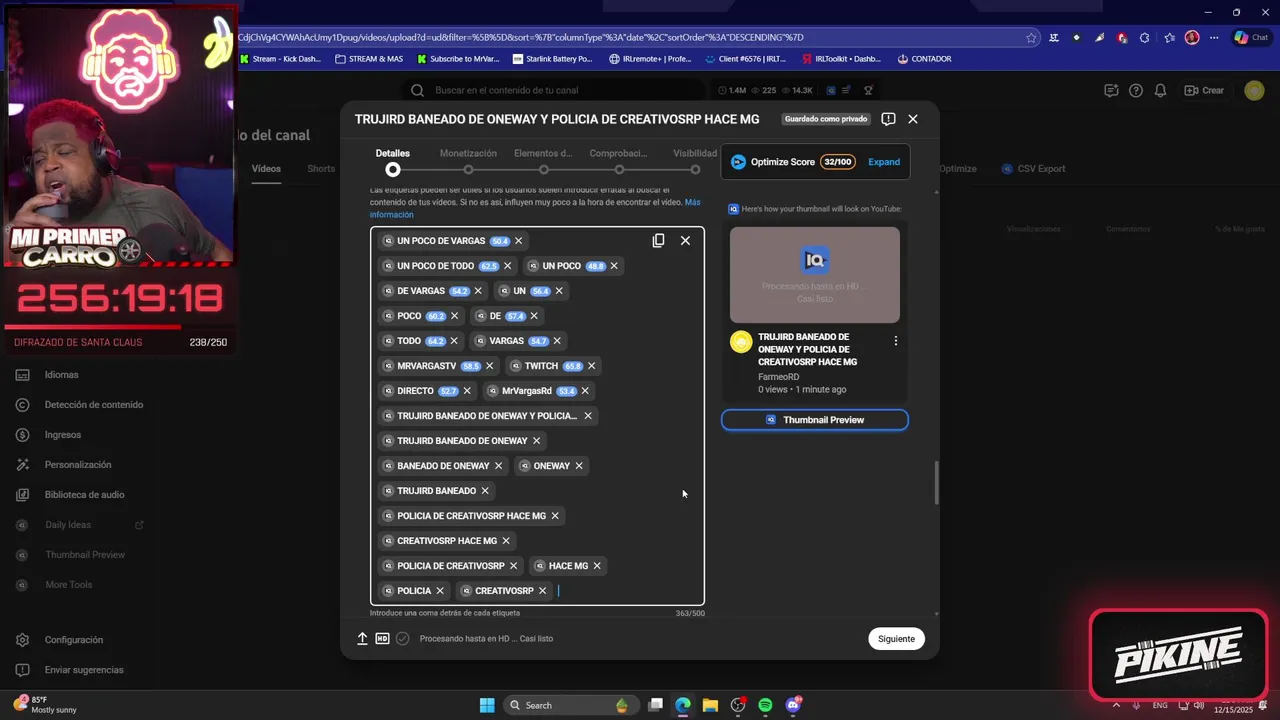
Task: Remove the 'HACE MG' tag
Action: pos(597,566)
